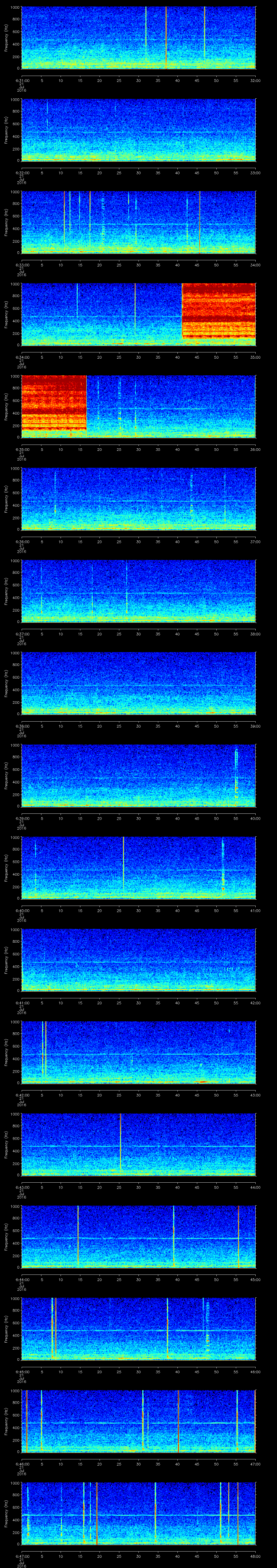Click the red broadband block in the 6:35:00 spectrogram
The width and height of the screenshot is (277, 1568).
pyautogui.click(x=54, y=403)
